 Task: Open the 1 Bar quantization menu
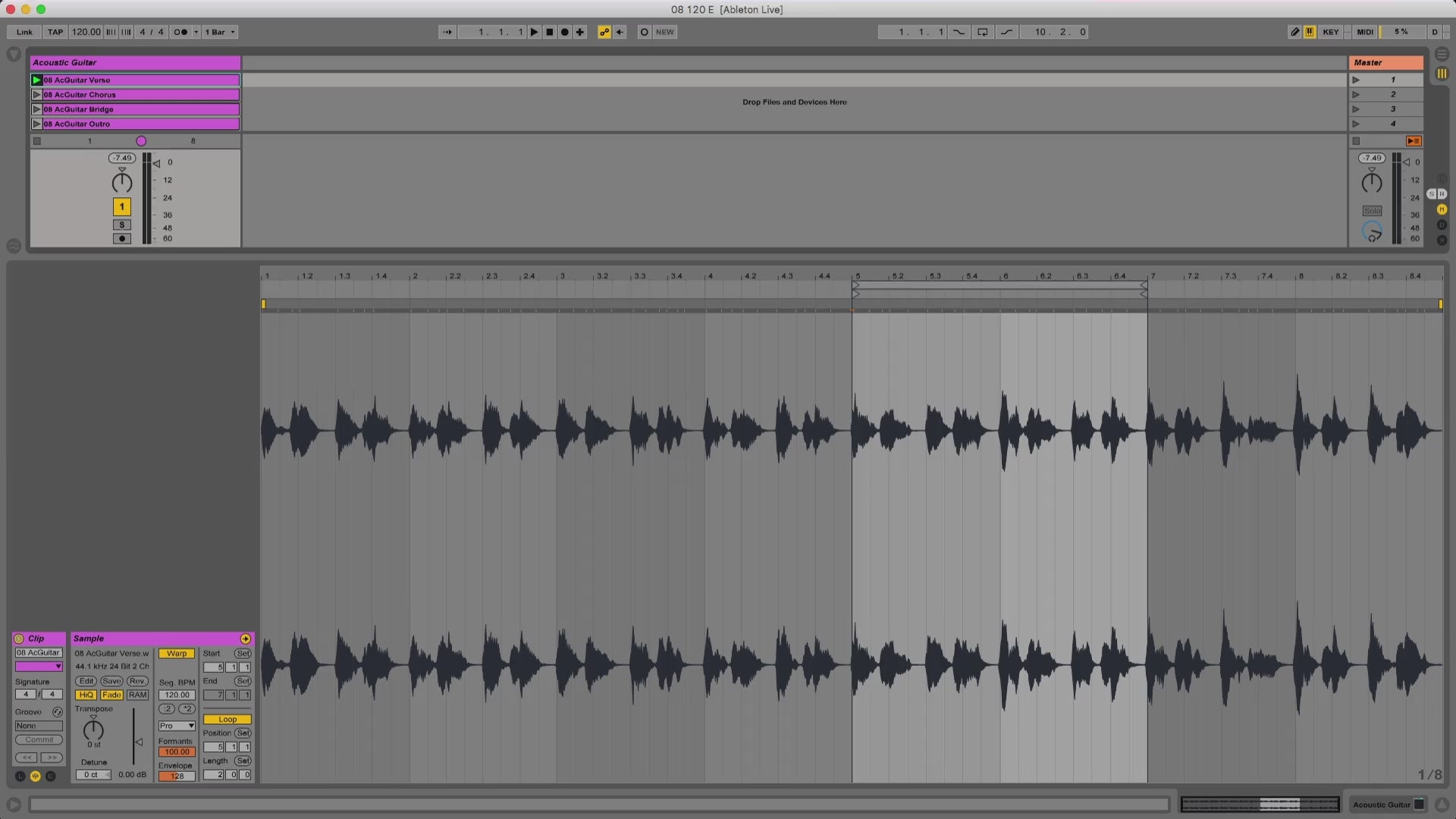220,32
